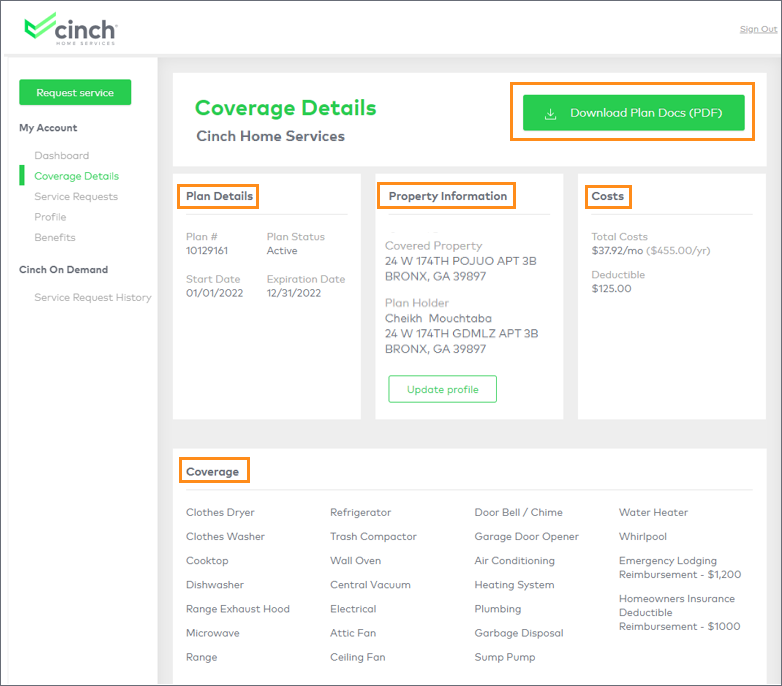Click the Coverage section heading
Image resolution: width=782 pixels, height=686 pixels.
(x=212, y=472)
